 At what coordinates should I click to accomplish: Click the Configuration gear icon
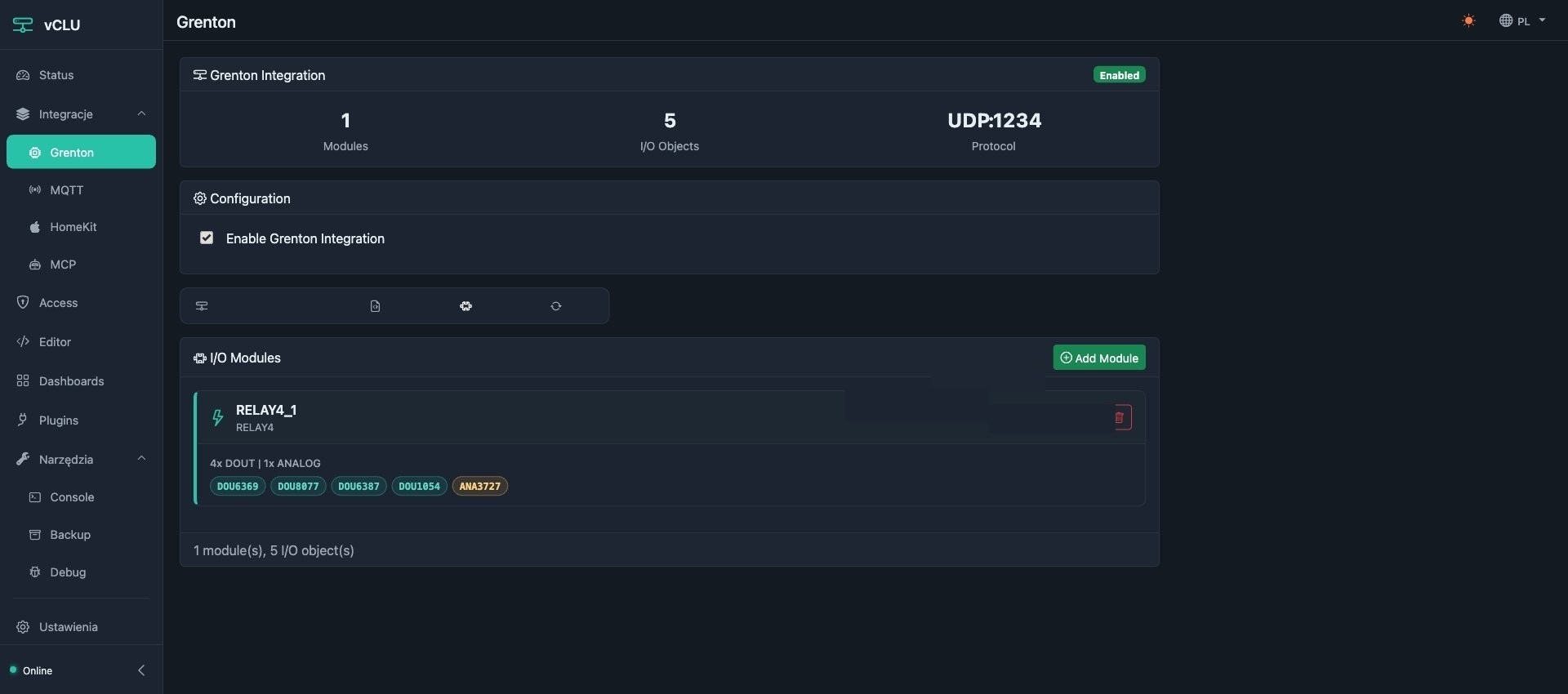pyautogui.click(x=199, y=198)
